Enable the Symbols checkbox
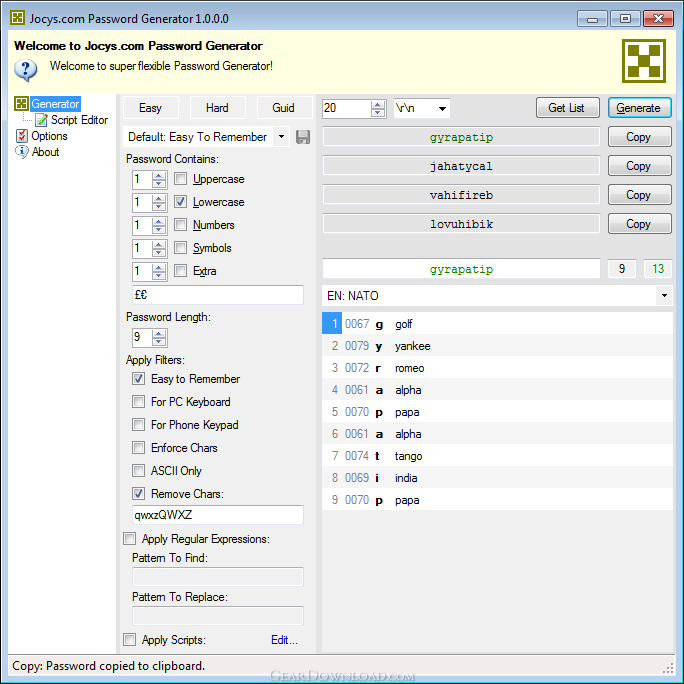 181,248
